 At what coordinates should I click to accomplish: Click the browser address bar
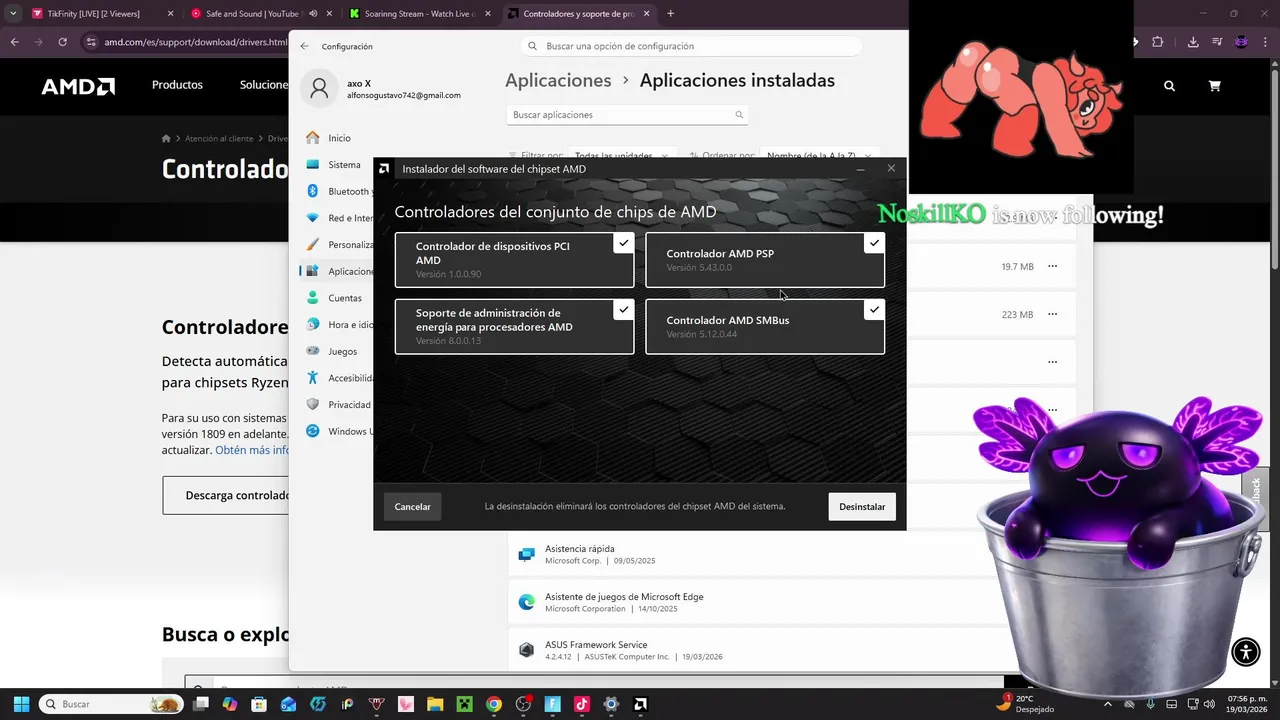[x=186, y=42]
